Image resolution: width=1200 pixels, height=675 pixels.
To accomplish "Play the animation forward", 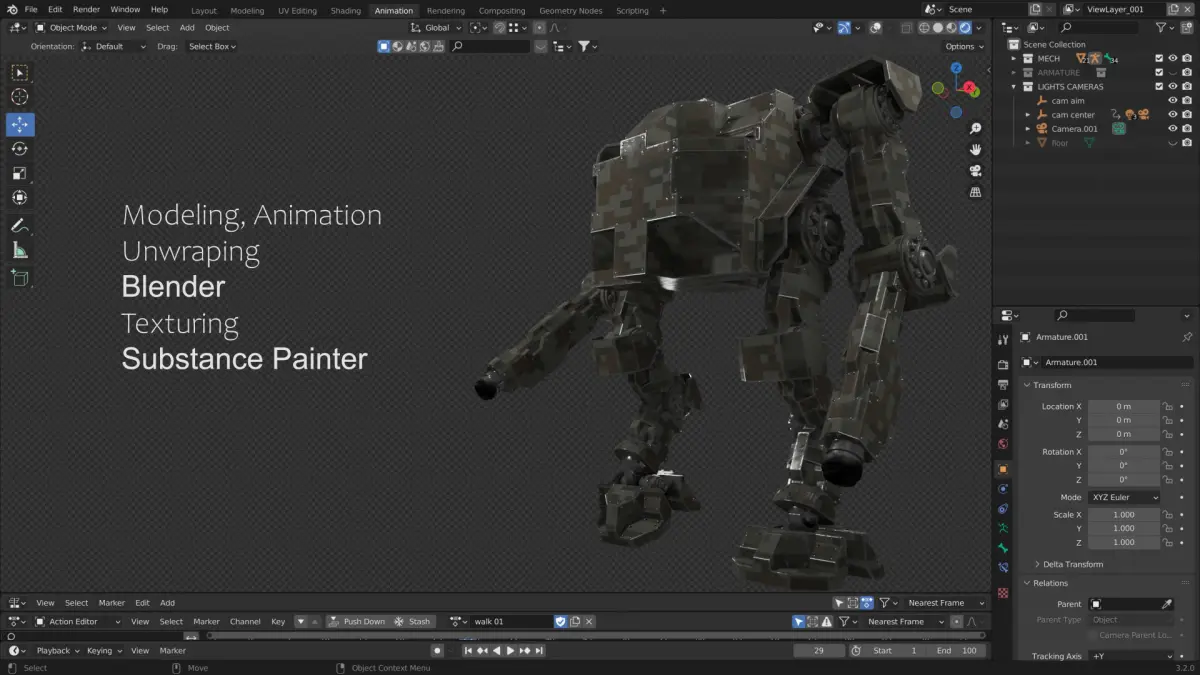I will [511, 650].
